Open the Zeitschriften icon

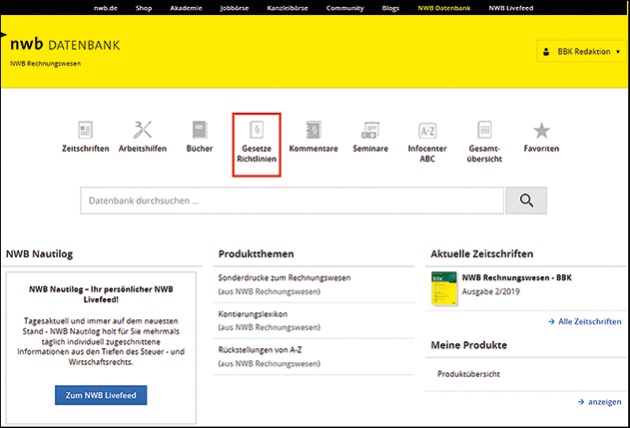[86, 131]
